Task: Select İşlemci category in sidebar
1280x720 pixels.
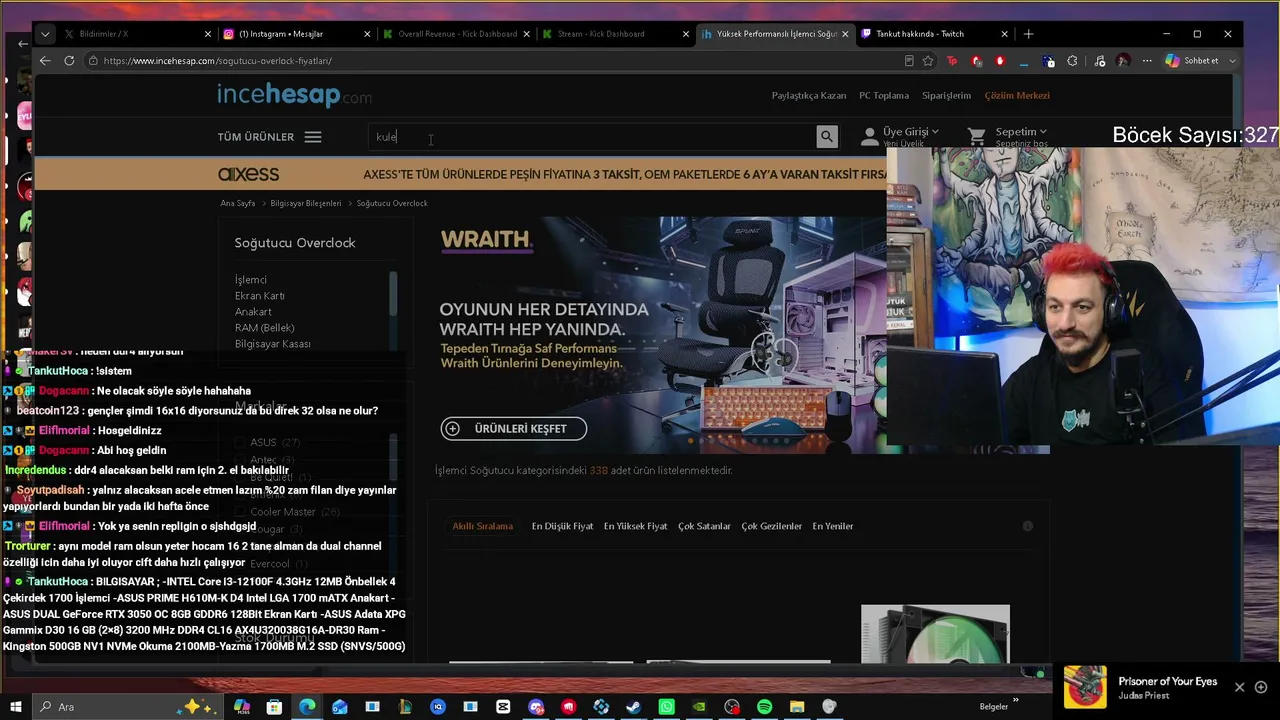Action: point(251,280)
